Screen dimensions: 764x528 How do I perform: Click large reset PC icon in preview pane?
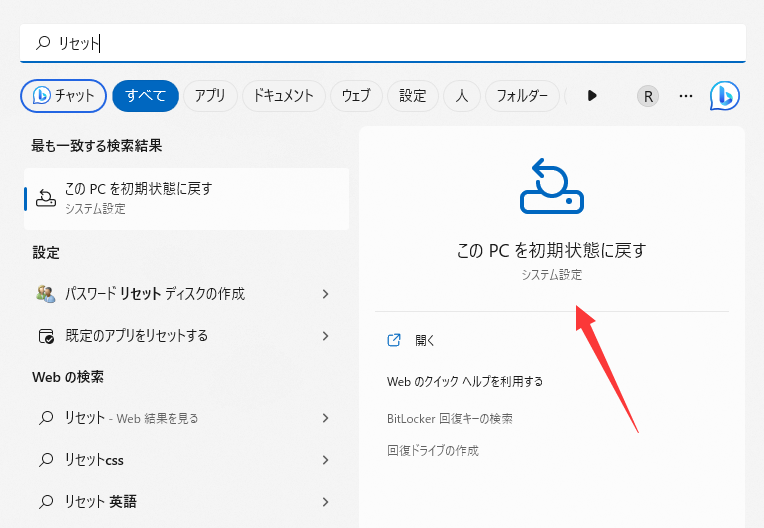pos(552,186)
